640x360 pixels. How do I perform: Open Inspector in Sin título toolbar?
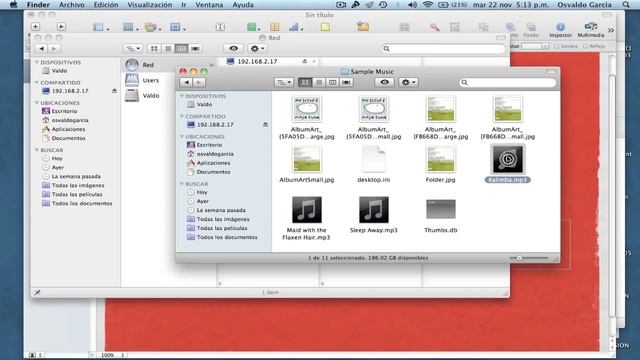(560, 30)
